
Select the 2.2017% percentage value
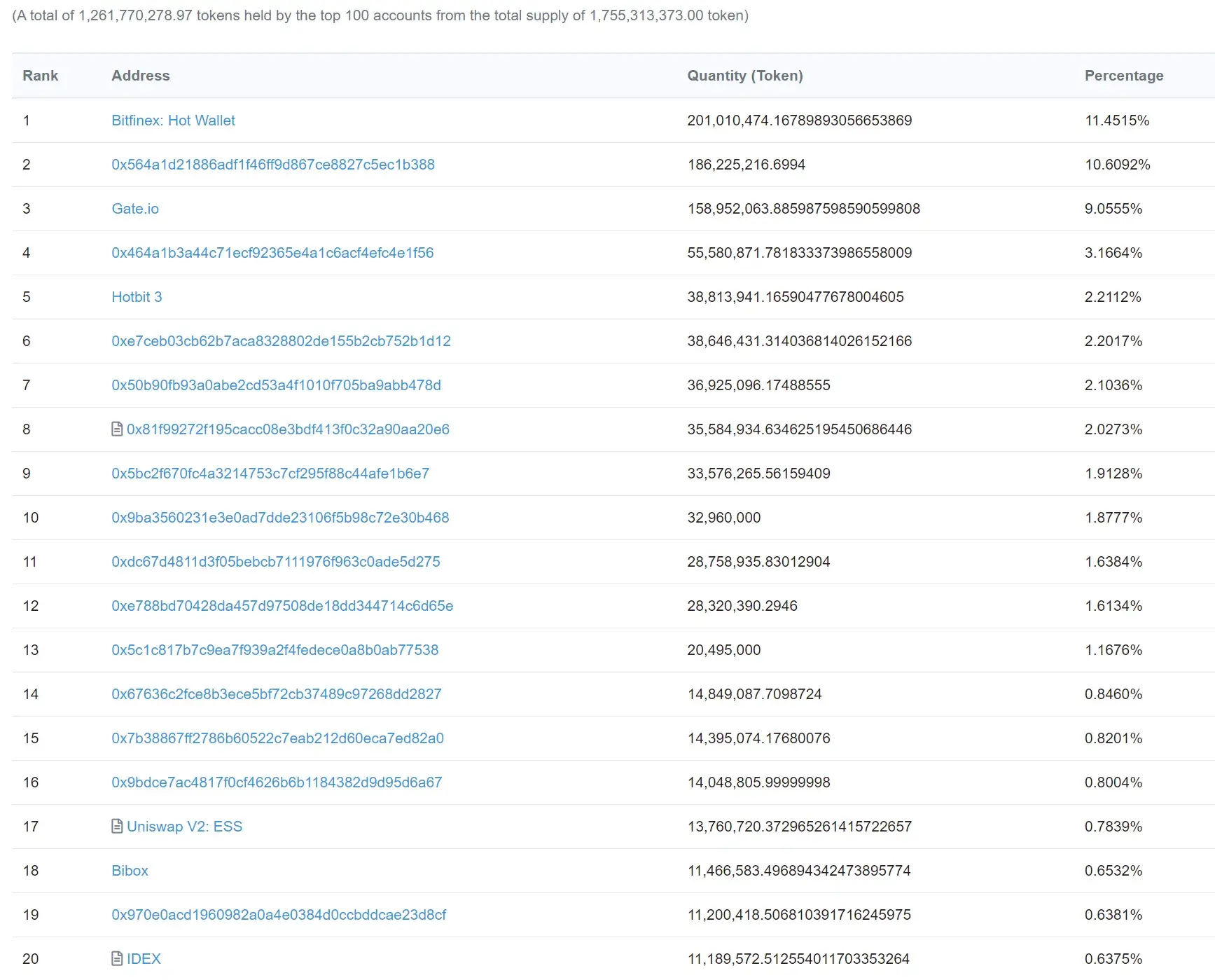pyautogui.click(x=1113, y=341)
